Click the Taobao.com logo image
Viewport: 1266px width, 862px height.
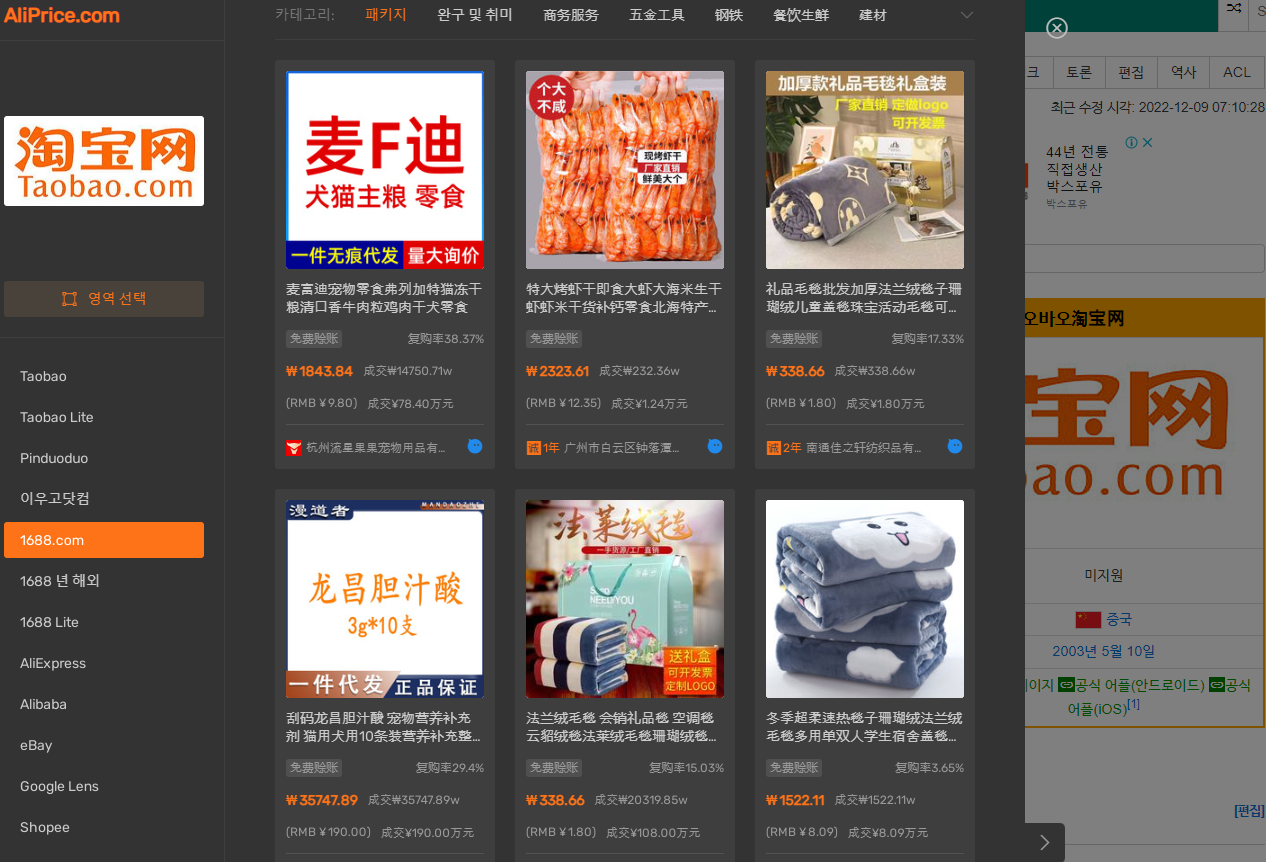[x=104, y=161]
